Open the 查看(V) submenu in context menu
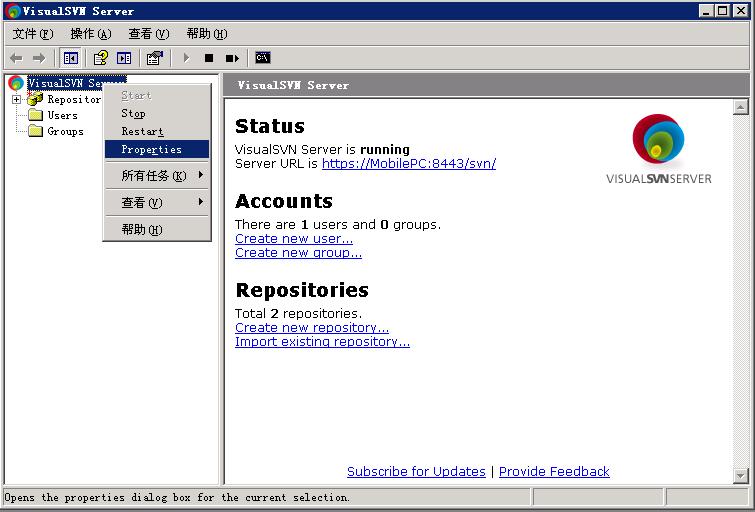Screen dimensions: 755x512 [x=157, y=203]
